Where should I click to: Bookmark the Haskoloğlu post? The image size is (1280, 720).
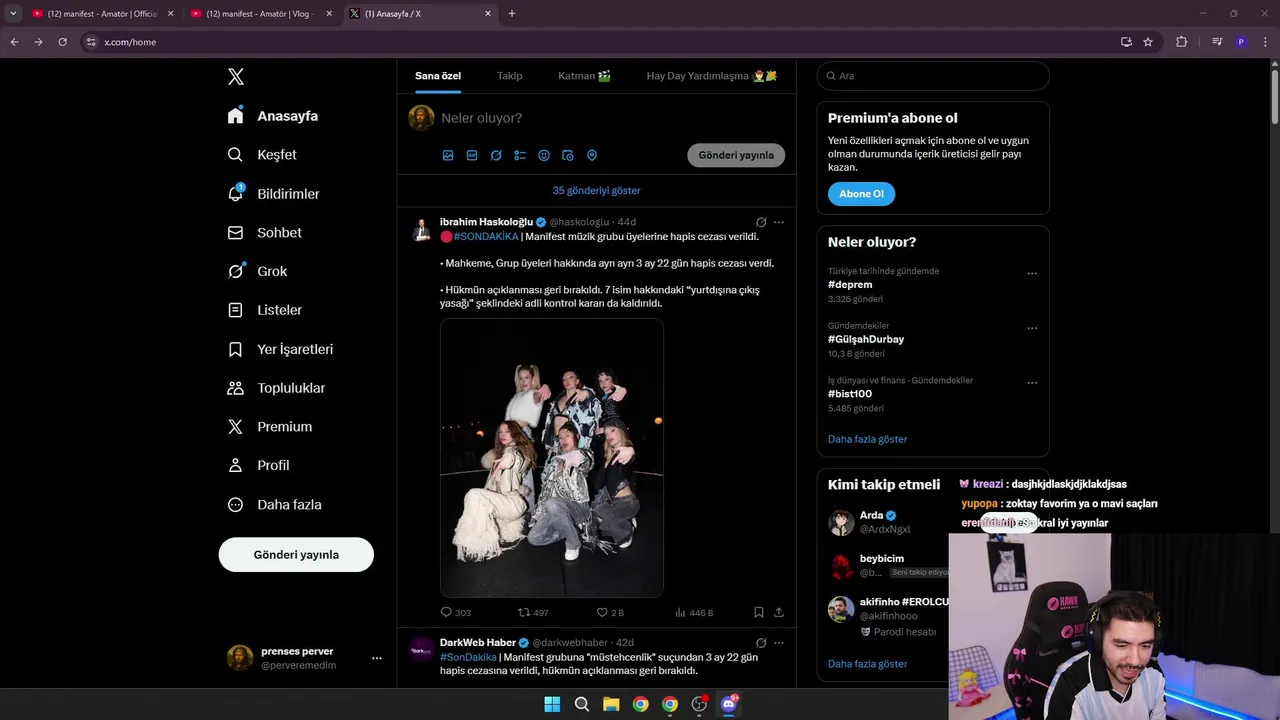(x=759, y=612)
